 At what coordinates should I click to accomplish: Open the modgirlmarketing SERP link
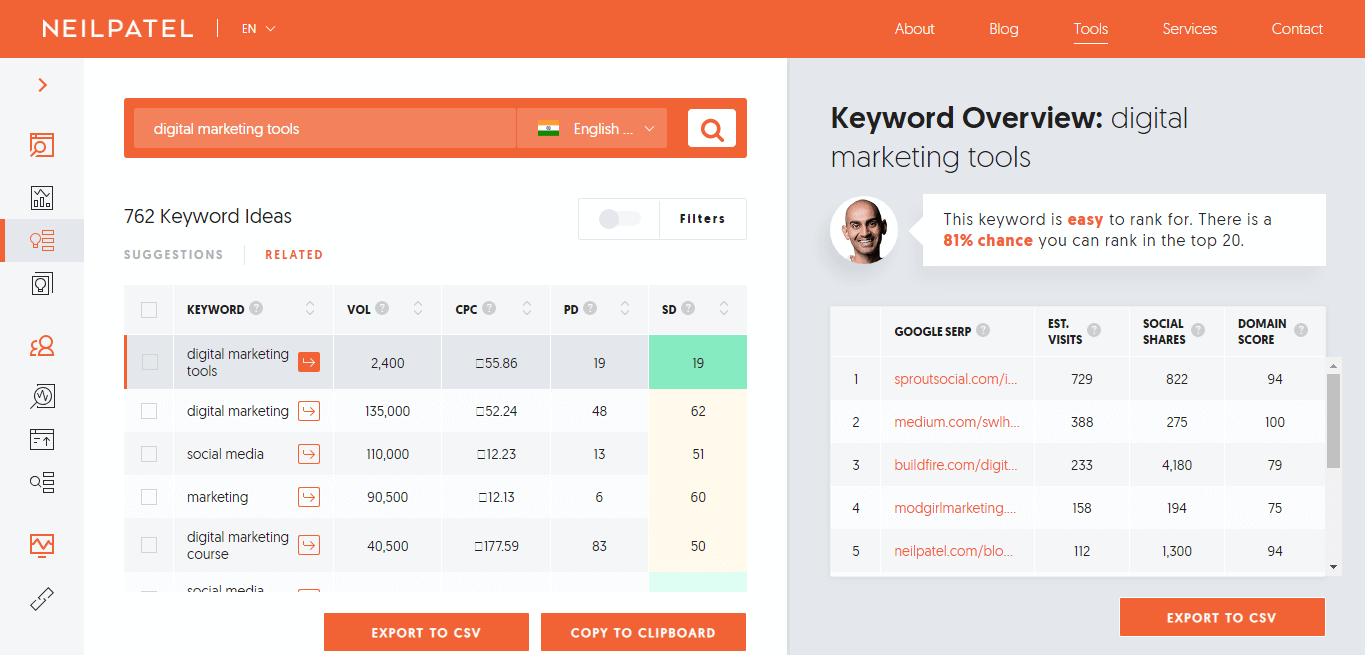click(955, 508)
